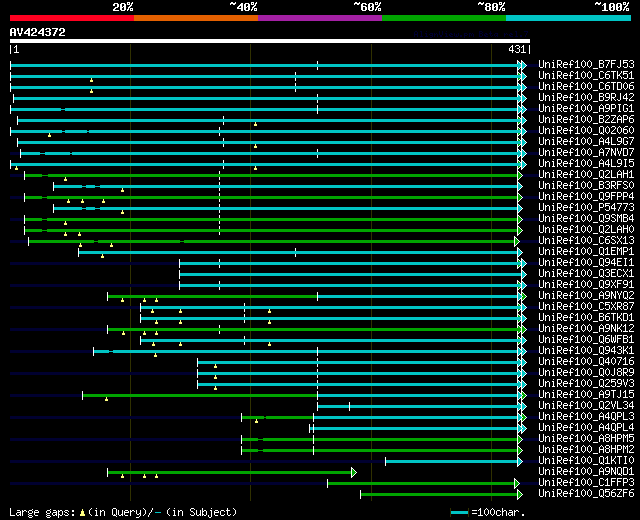640x520 pixels.
Task: Click the UniRef100_A4QPL4 label
Action: click(x=586, y=428)
